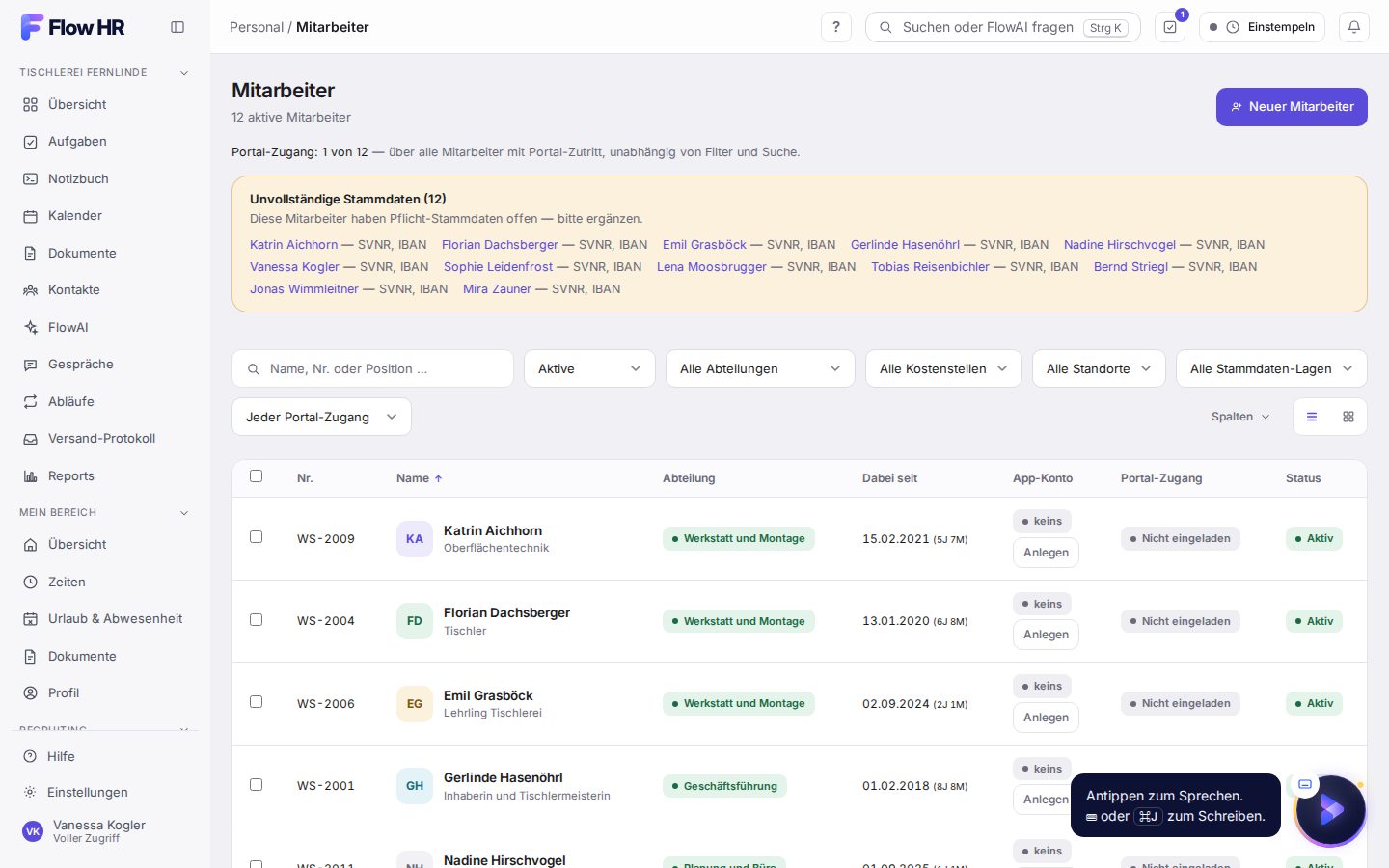This screenshot has width=1389, height=868.
Task: Click Anlegen for Katrin Aichhorn
Action: click(1046, 553)
